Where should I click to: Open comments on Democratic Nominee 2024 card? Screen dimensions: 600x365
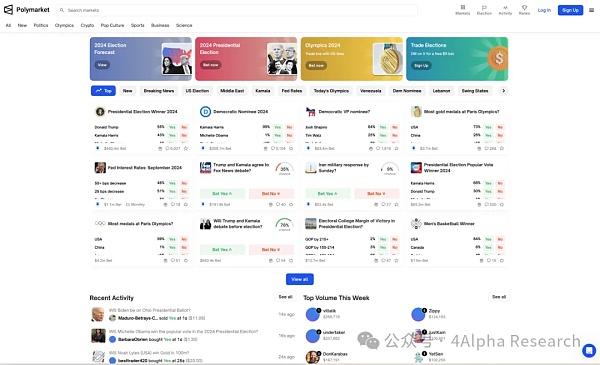pyautogui.click(x=278, y=148)
